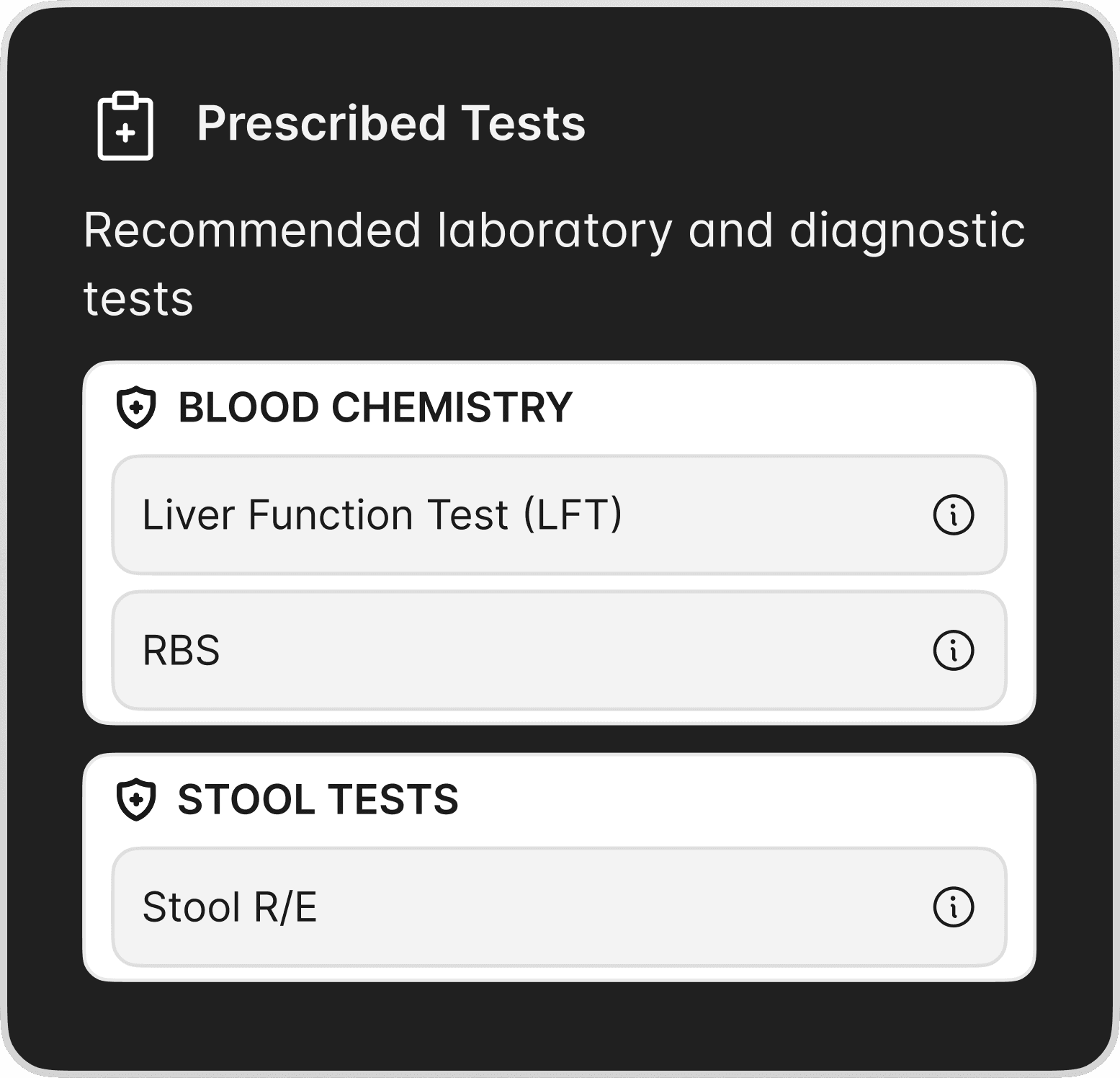This screenshot has height=1078, width=1120.
Task: Click the word 'tests' on subtitle's second line
Action: pos(138,299)
